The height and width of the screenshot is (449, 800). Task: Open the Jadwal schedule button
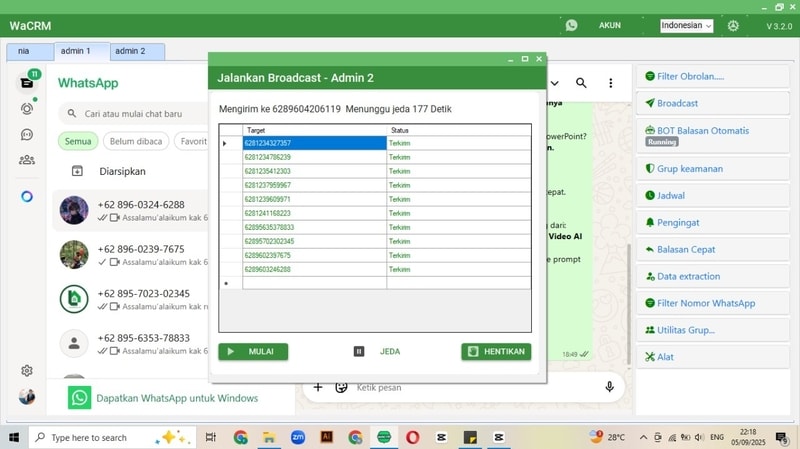713,195
